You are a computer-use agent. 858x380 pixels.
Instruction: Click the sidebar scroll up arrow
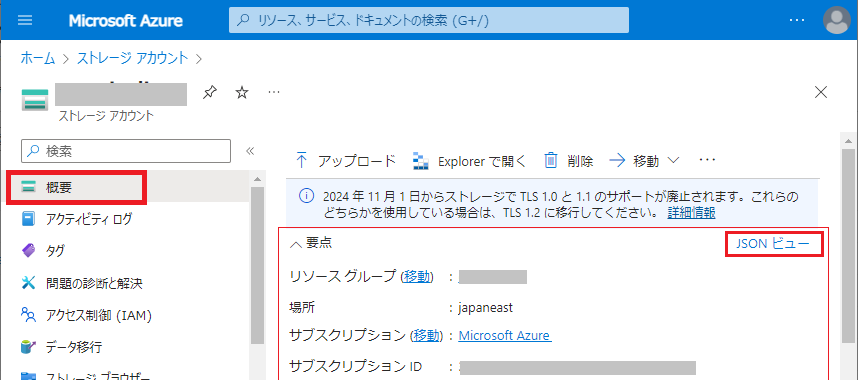point(256,179)
